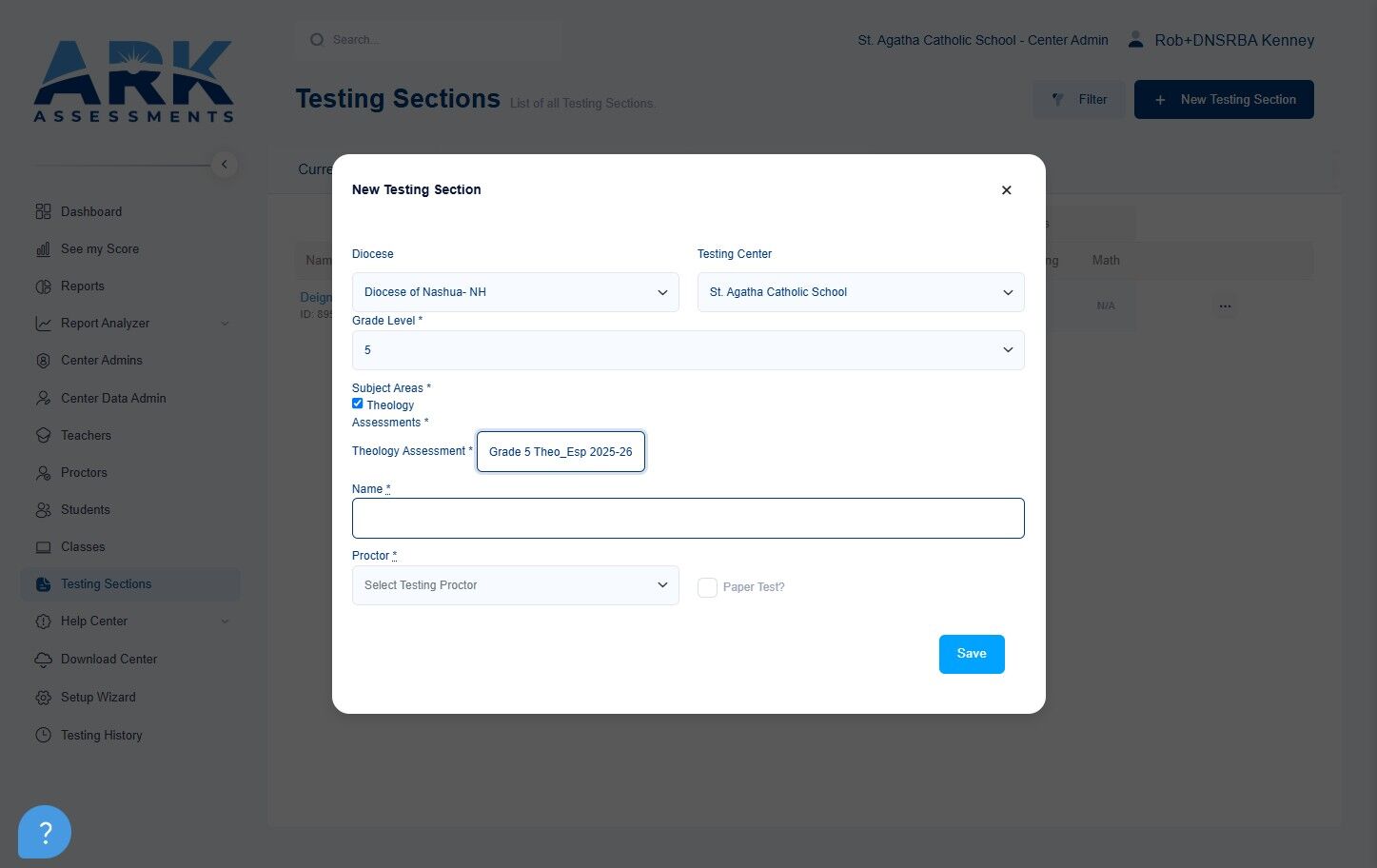
Task: Click the Testing History clock icon
Action: 43,736
